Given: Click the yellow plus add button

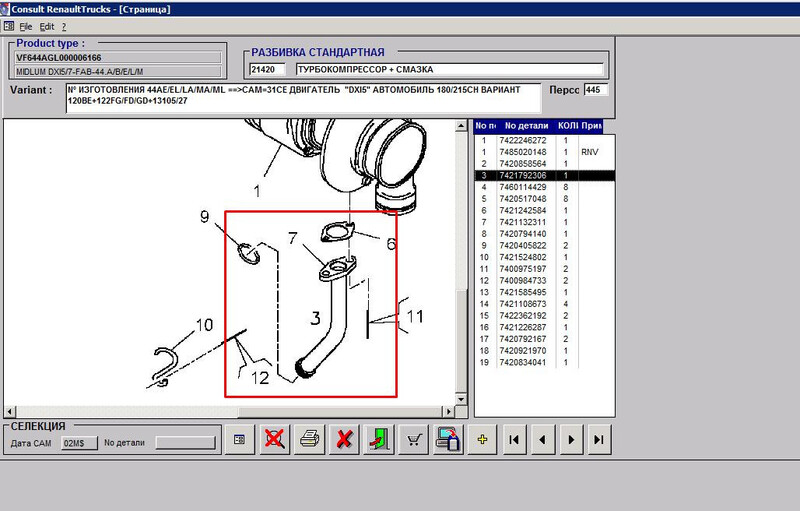Looking at the screenshot, I should pos(482,439).
